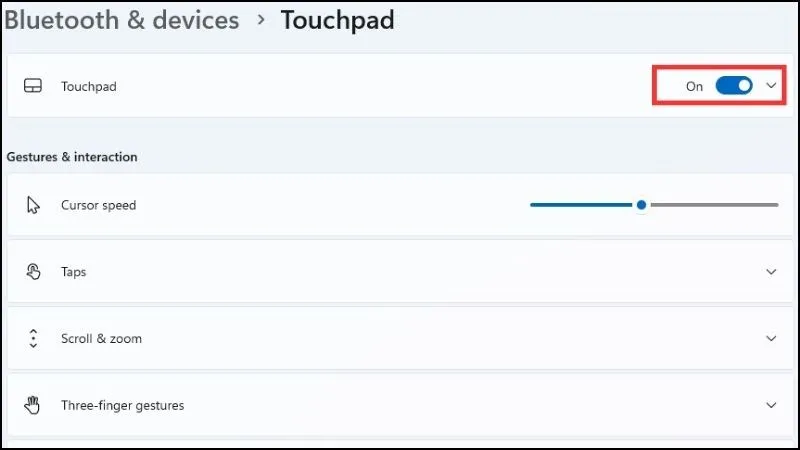
Task: Turn off the Touchpad switch
Action: click(734, 86)
